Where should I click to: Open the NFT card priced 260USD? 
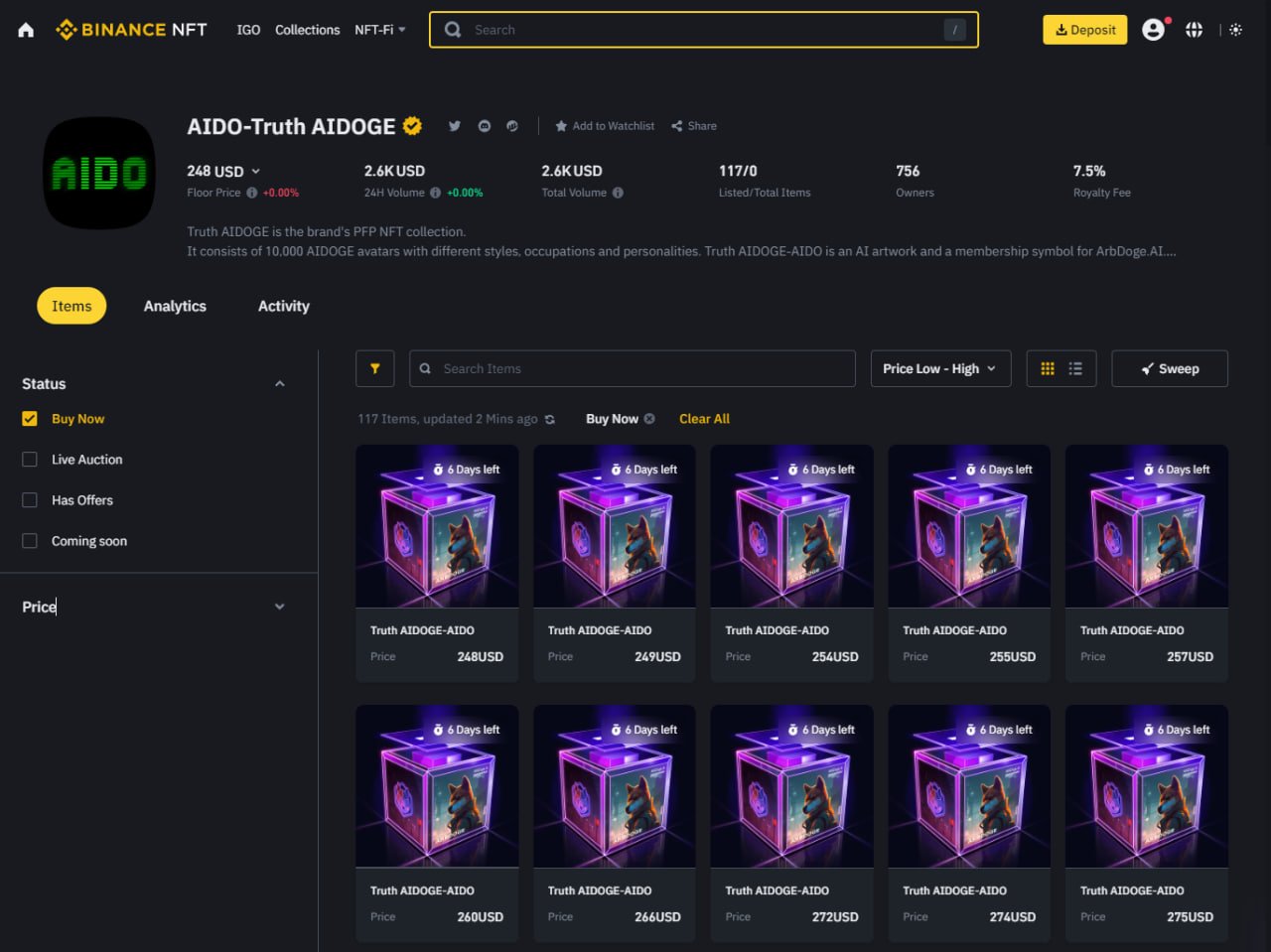click(x=437, y=823)
